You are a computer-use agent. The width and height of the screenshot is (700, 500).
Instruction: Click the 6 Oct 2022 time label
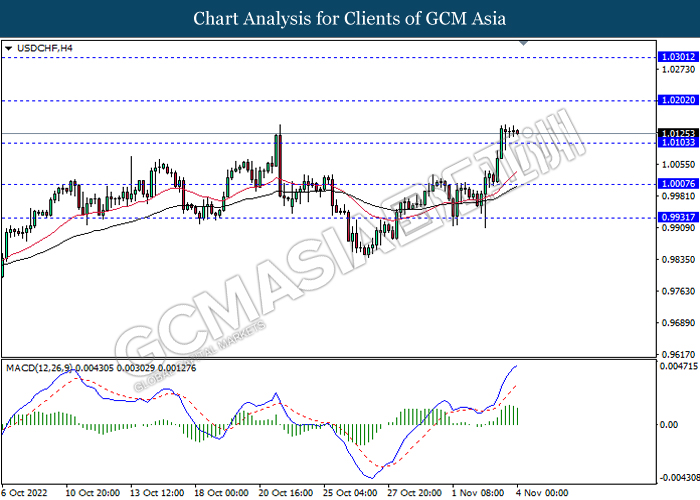pyautogui.click(x=24, y=493)
